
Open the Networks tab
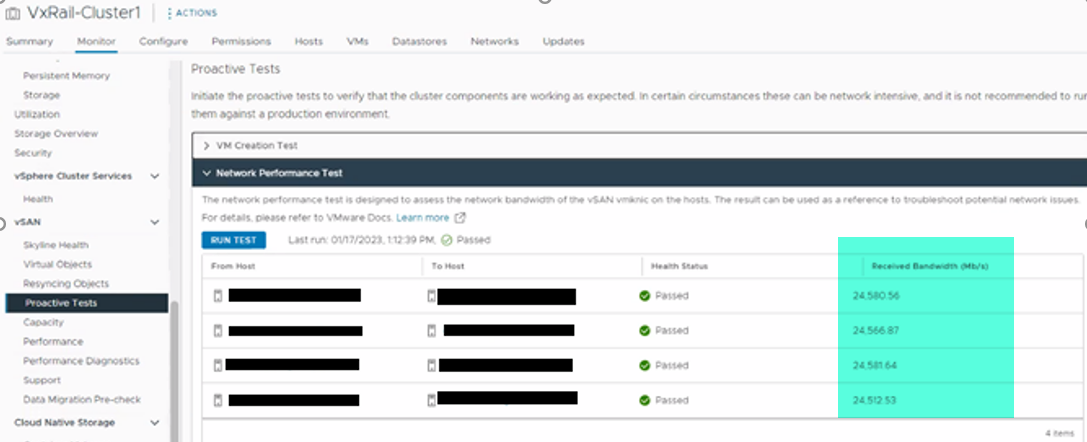495,42
